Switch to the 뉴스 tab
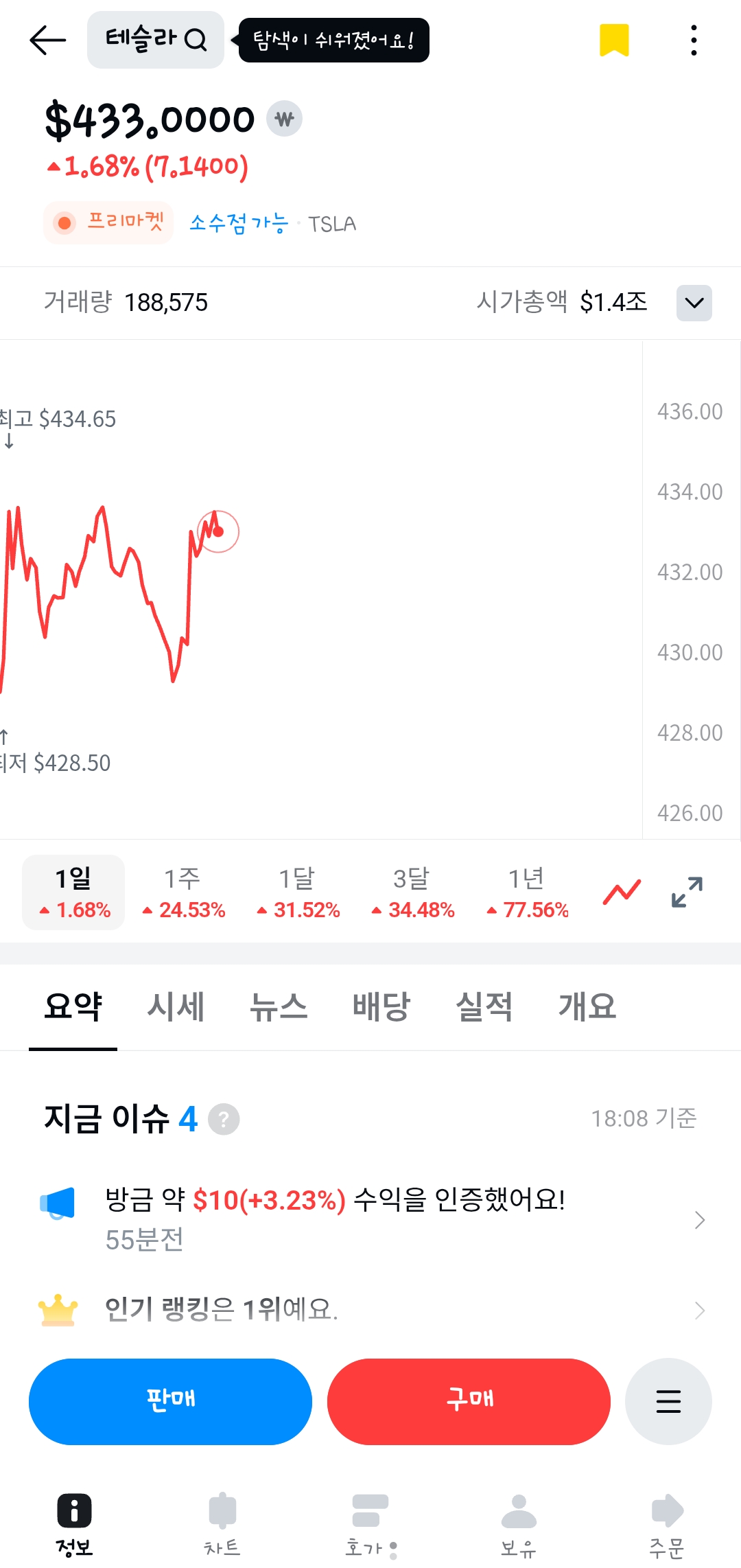Viewport: 741px width, 1568px height. pos(279,1007)
